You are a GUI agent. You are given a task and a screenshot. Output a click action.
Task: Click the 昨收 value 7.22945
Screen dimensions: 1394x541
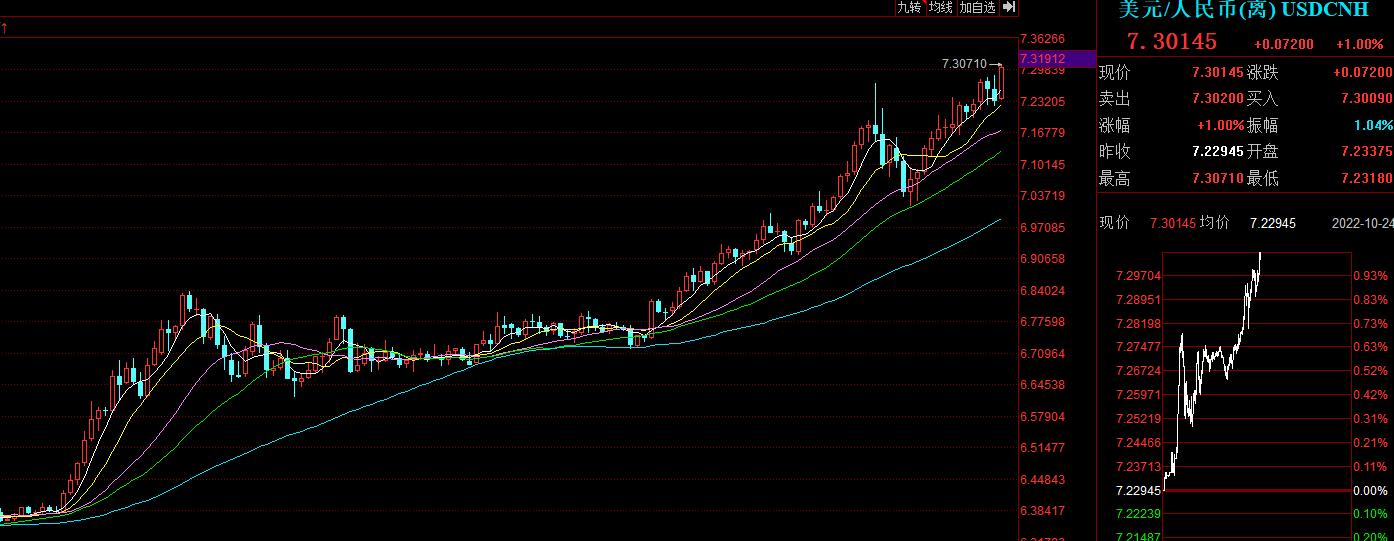point(1217,152)
